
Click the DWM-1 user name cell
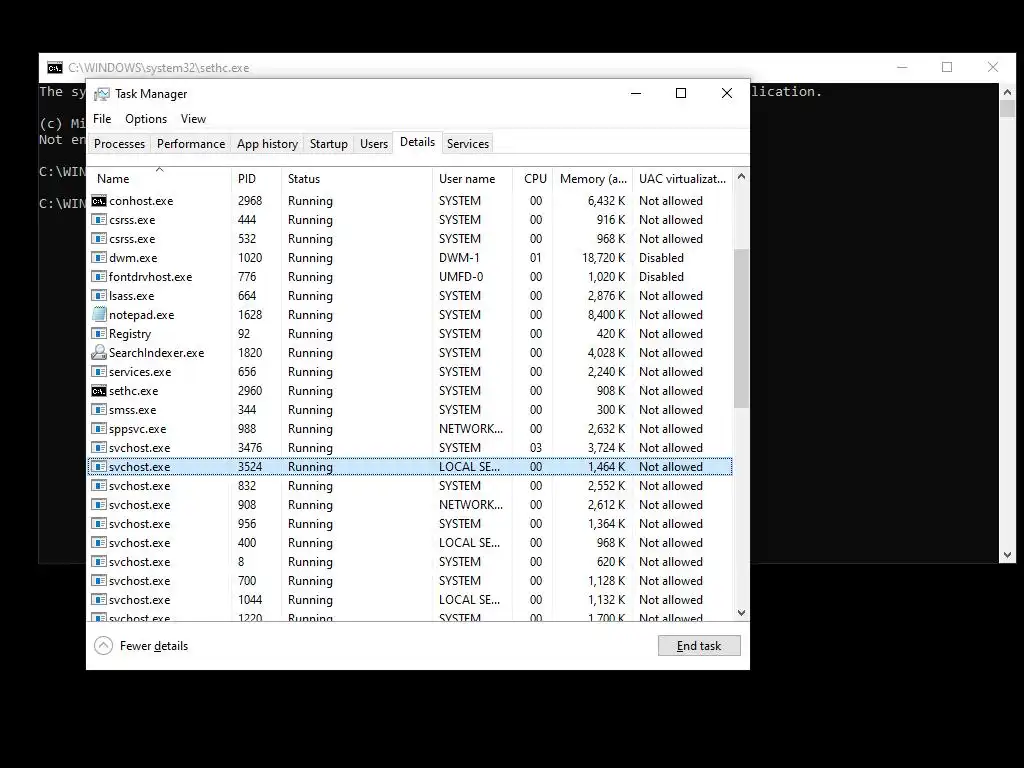pyautogui.click(x=459, y=258)
